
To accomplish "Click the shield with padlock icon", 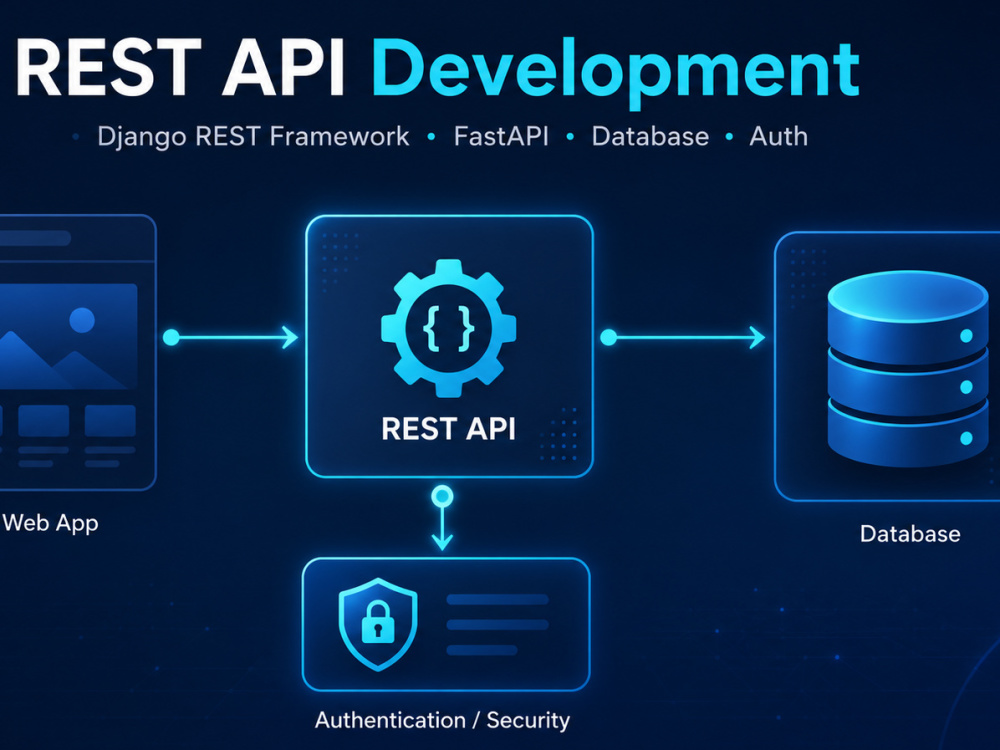I will coord(378,624).
